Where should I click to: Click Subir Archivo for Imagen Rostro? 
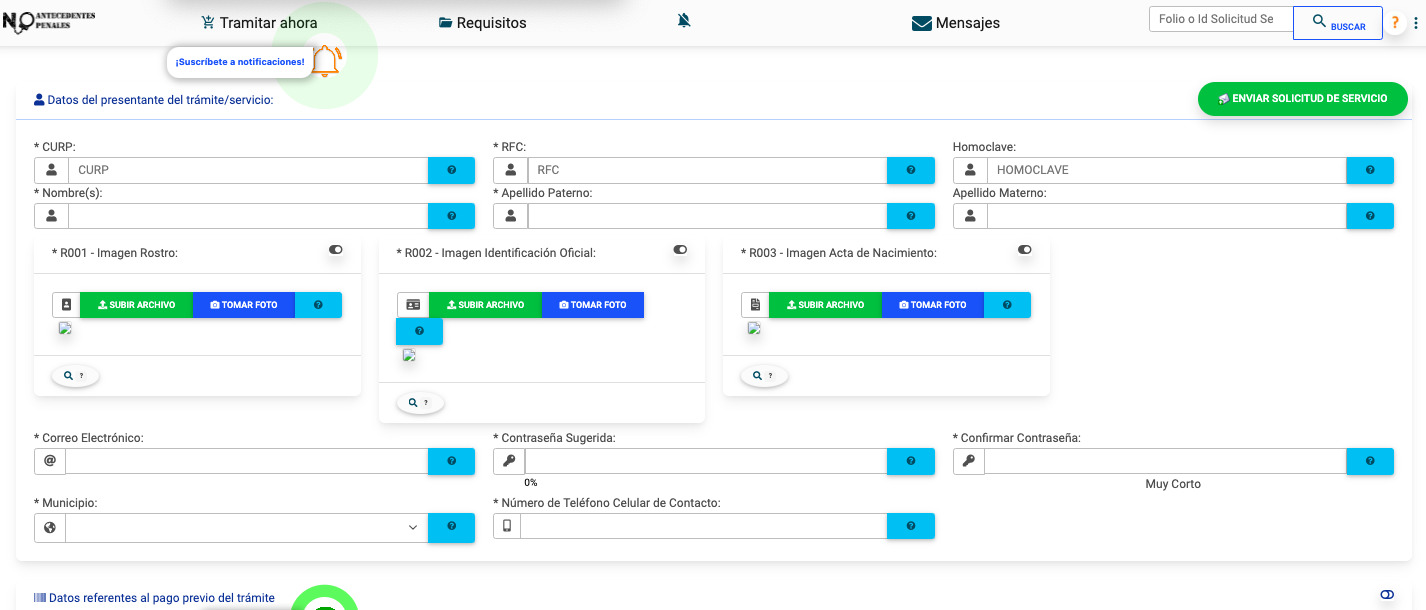tap(137, 305)
